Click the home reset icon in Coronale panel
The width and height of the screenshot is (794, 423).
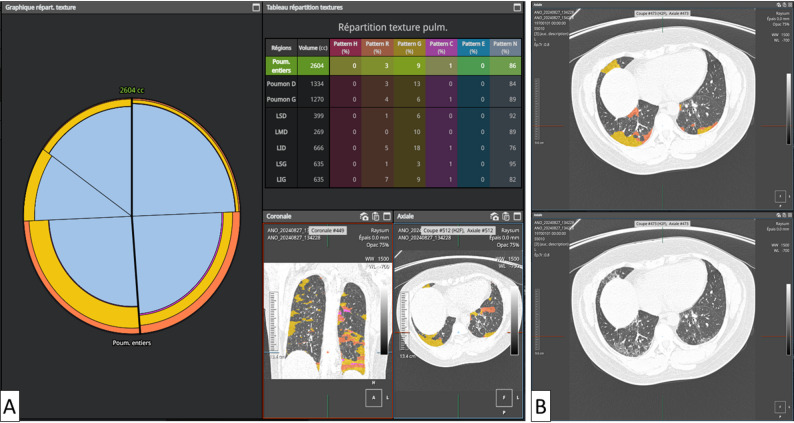pos(364,216)
